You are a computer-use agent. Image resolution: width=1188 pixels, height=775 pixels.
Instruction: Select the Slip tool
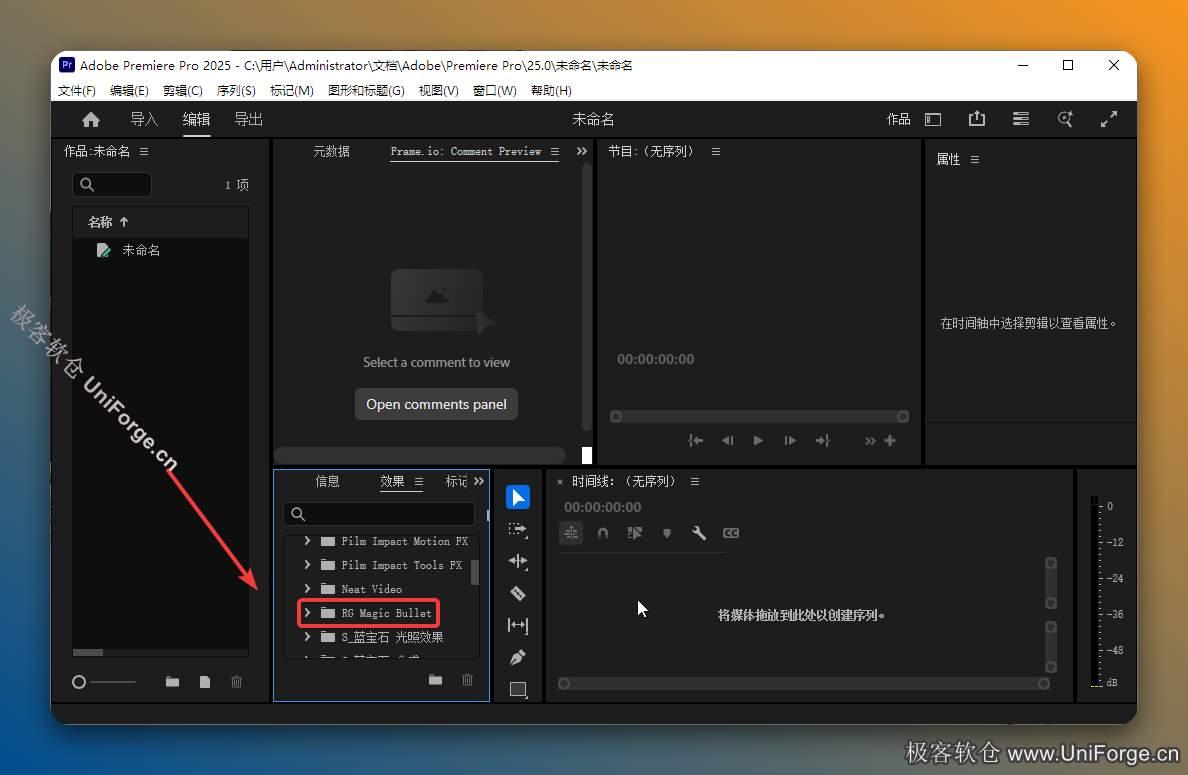[x=517, y=625]
